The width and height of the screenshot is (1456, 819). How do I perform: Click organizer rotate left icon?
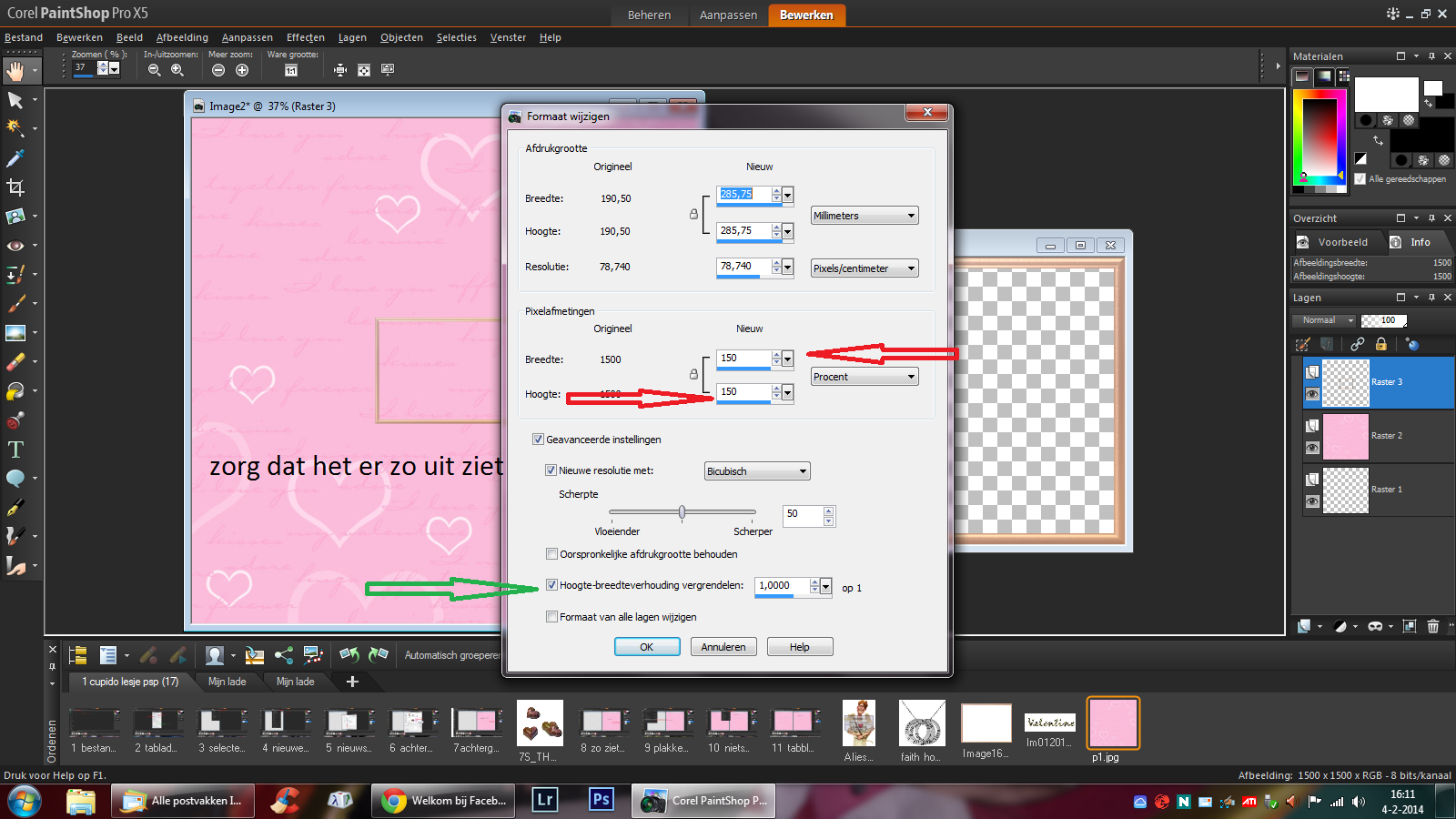point(349,654)
